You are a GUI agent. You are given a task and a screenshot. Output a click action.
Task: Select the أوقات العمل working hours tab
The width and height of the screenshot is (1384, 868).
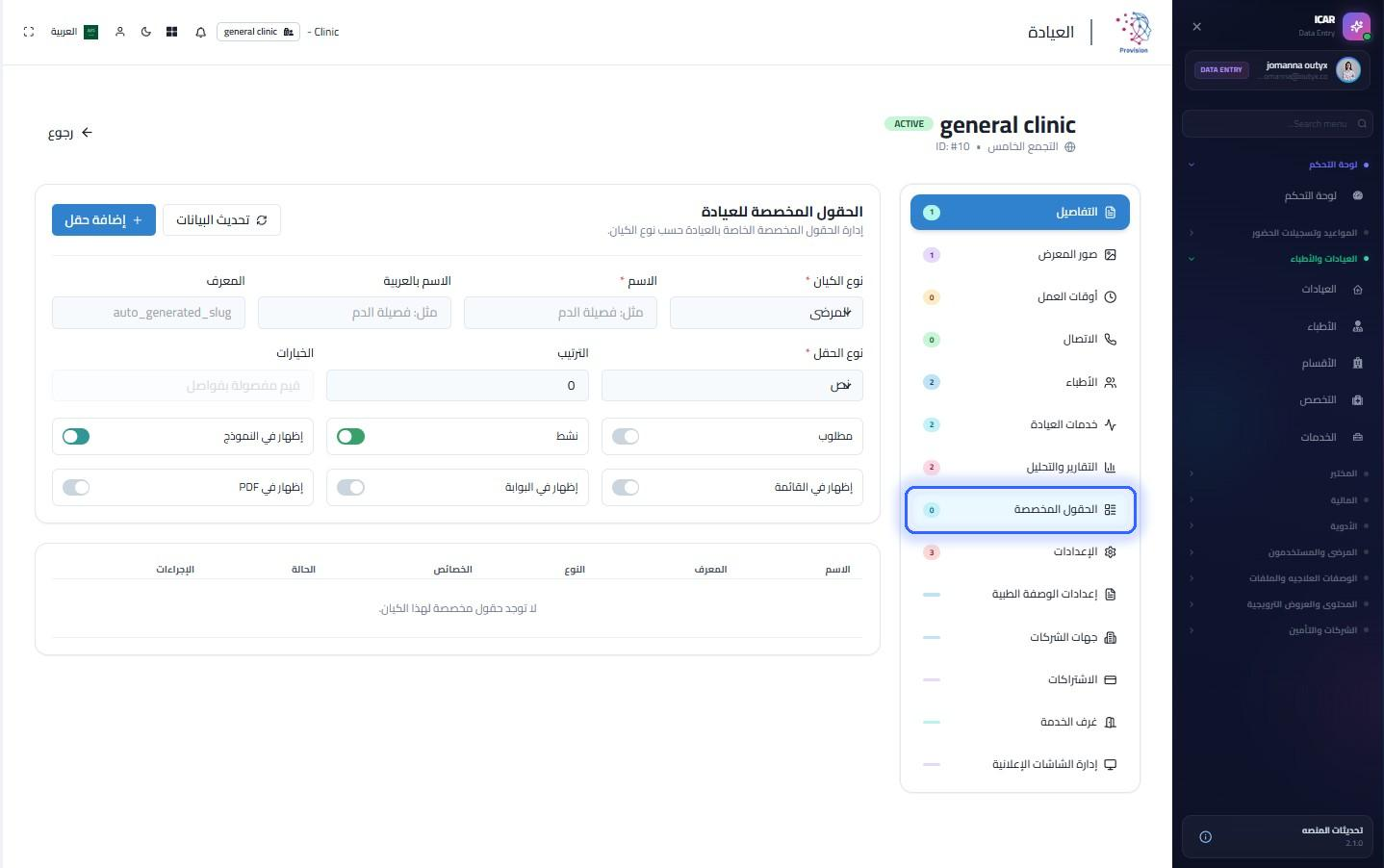coord(1020,297)
